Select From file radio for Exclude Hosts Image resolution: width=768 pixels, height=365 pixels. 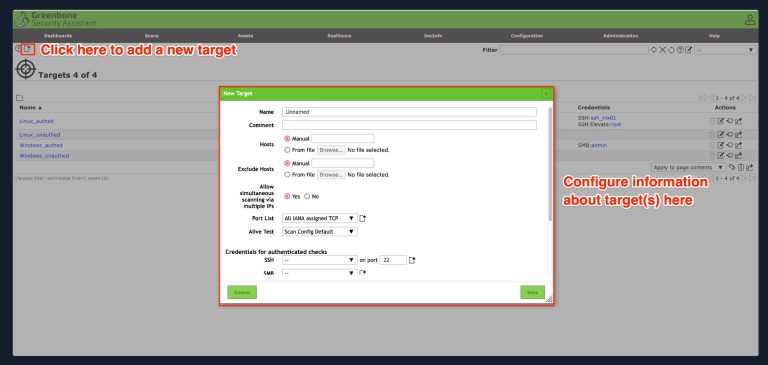287,174
